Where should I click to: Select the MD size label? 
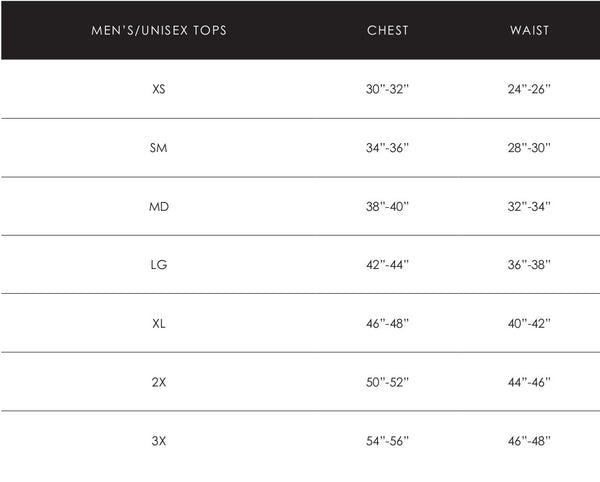(159, 206)
